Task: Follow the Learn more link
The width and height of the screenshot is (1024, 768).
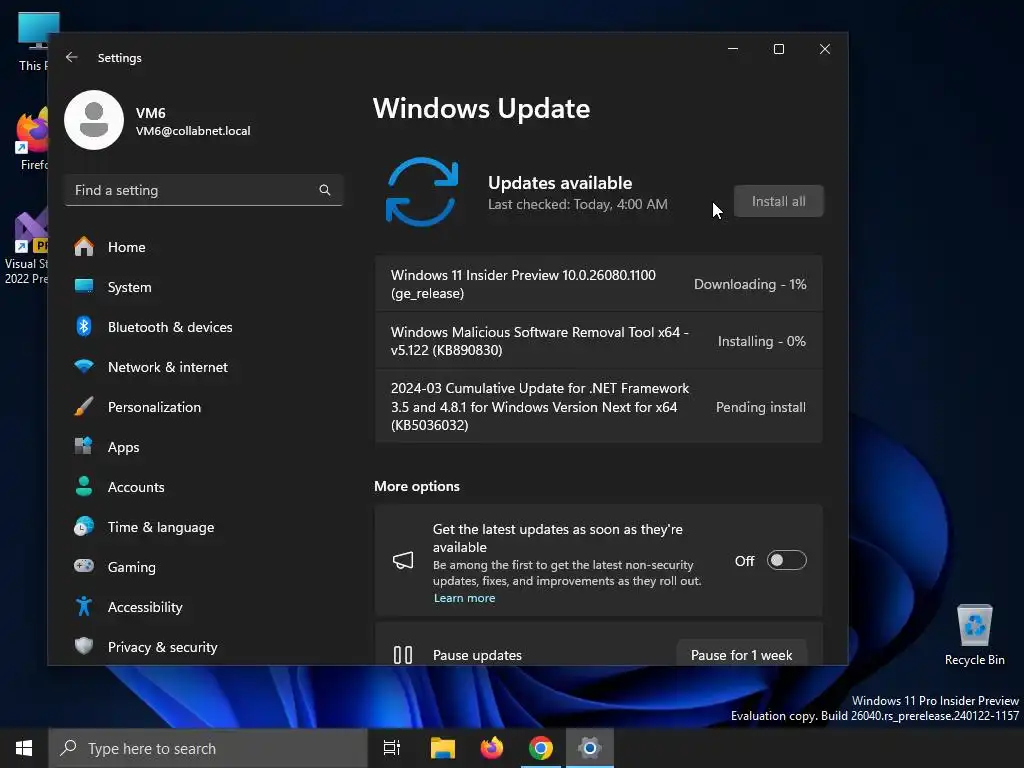Action: point(464,598)
